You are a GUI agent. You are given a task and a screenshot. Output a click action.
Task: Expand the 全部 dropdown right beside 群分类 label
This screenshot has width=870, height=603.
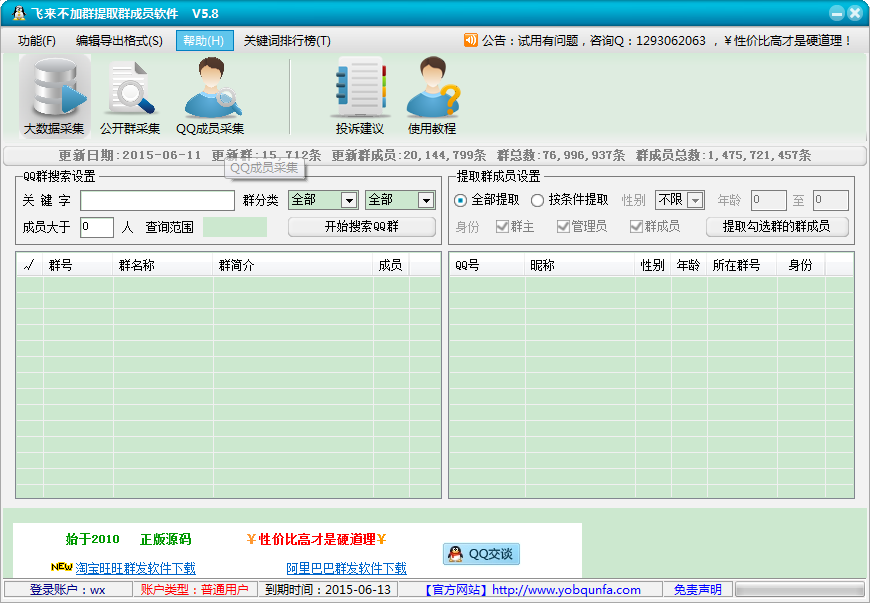348,200
